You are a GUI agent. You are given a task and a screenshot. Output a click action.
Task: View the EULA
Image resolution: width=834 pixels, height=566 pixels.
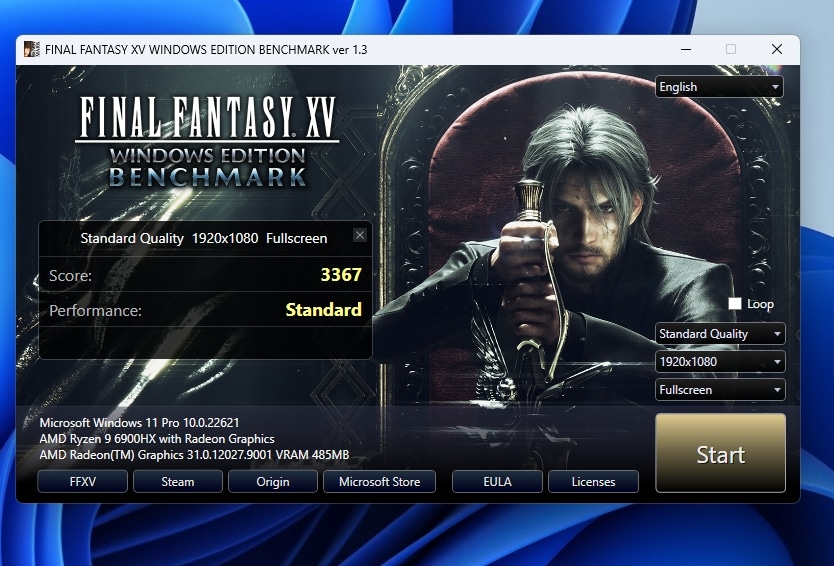[x=497, y=482]
